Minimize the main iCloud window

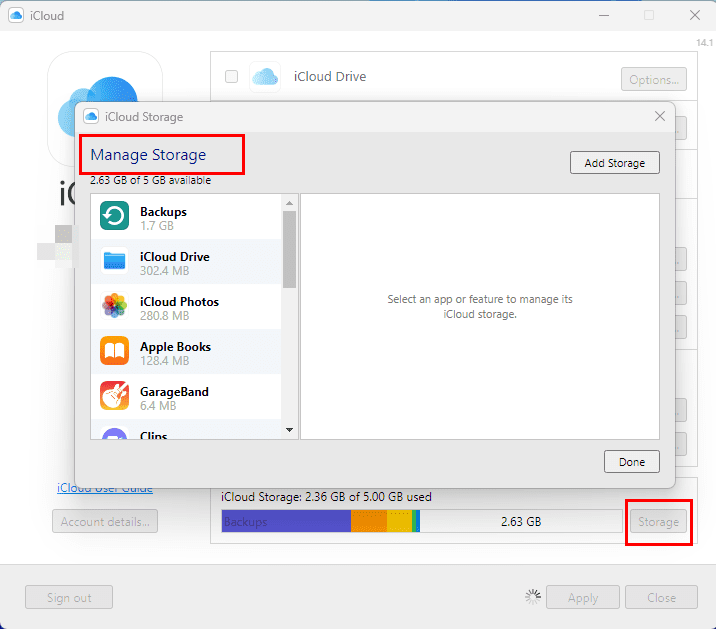click(x=604, y=16)
